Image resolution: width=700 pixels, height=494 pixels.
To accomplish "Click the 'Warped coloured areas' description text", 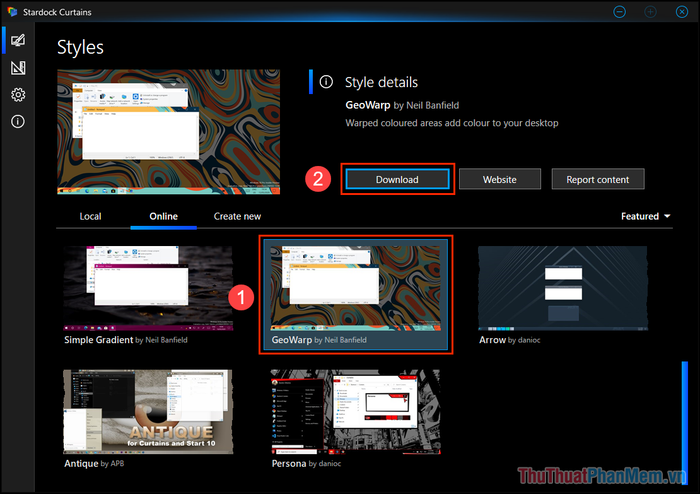I will coord(452,123).
